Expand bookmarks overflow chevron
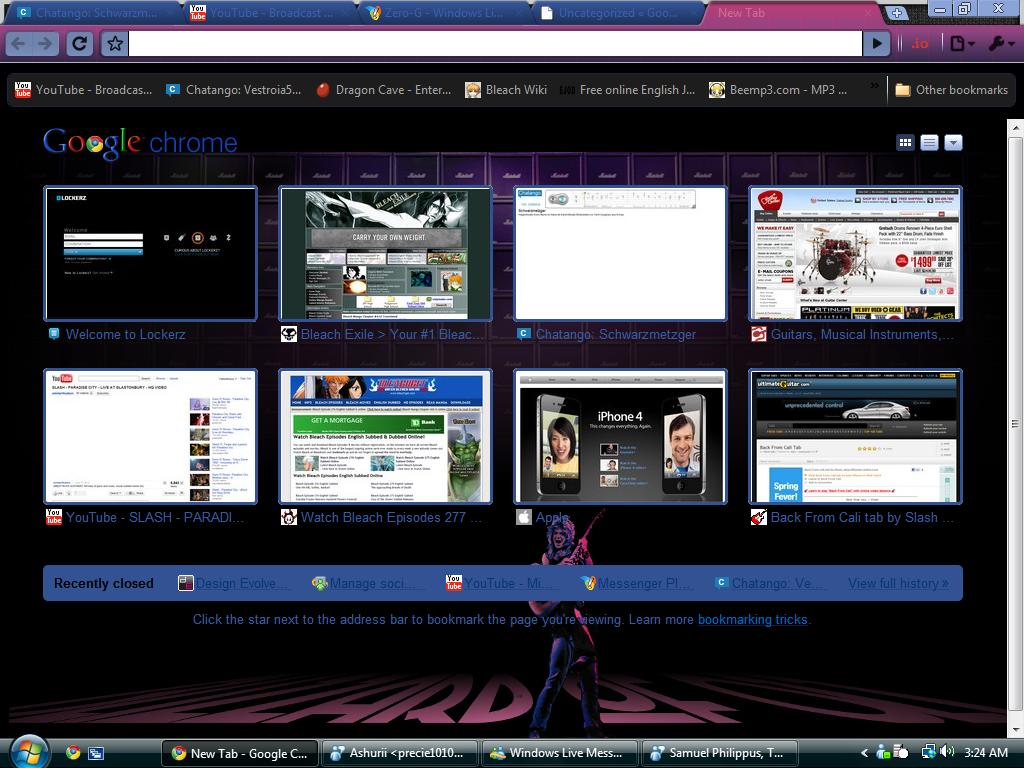 point(874,86)
